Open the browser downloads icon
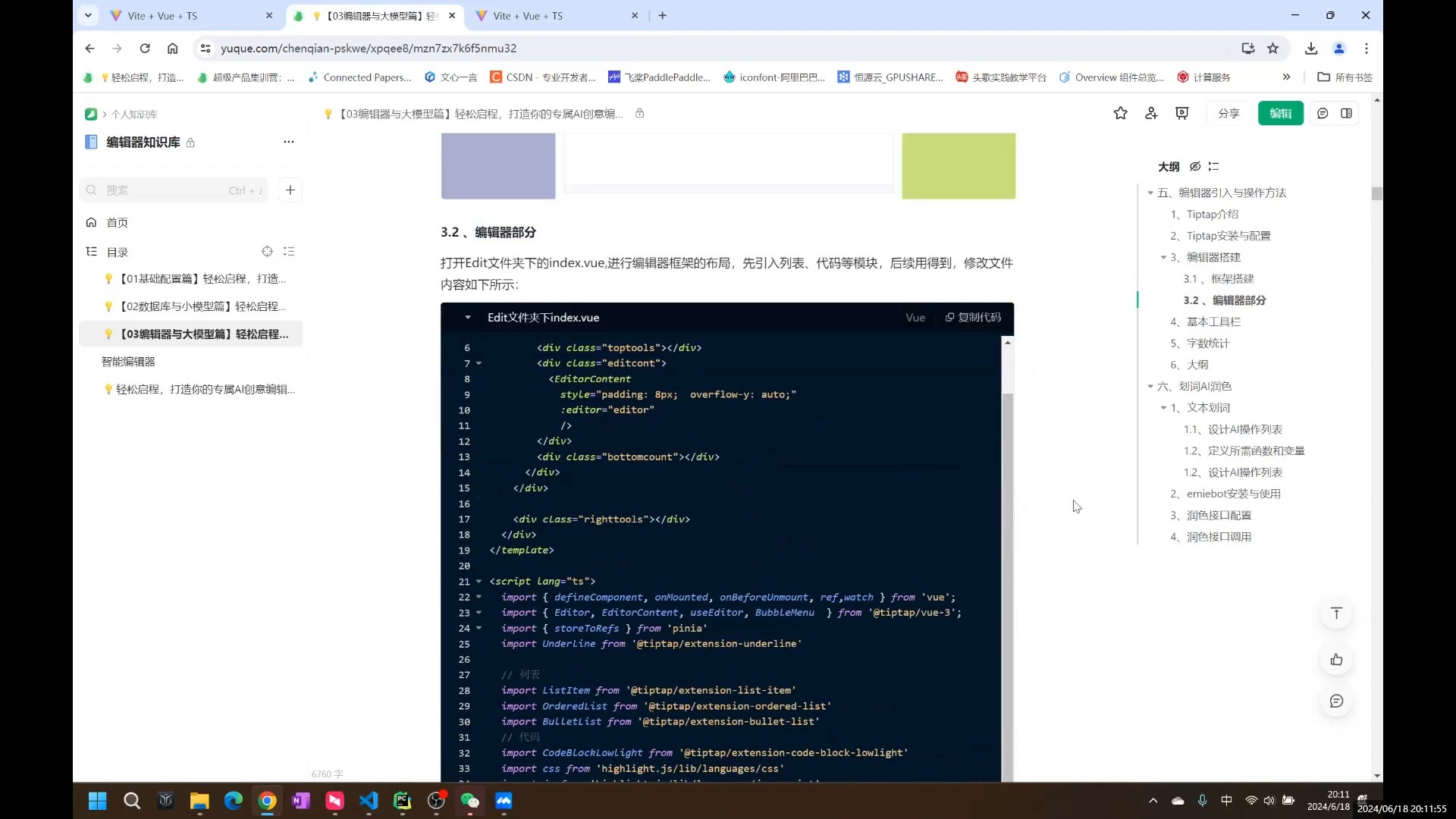Viewport: 1456px width, 819px height. pos(1311,49)
